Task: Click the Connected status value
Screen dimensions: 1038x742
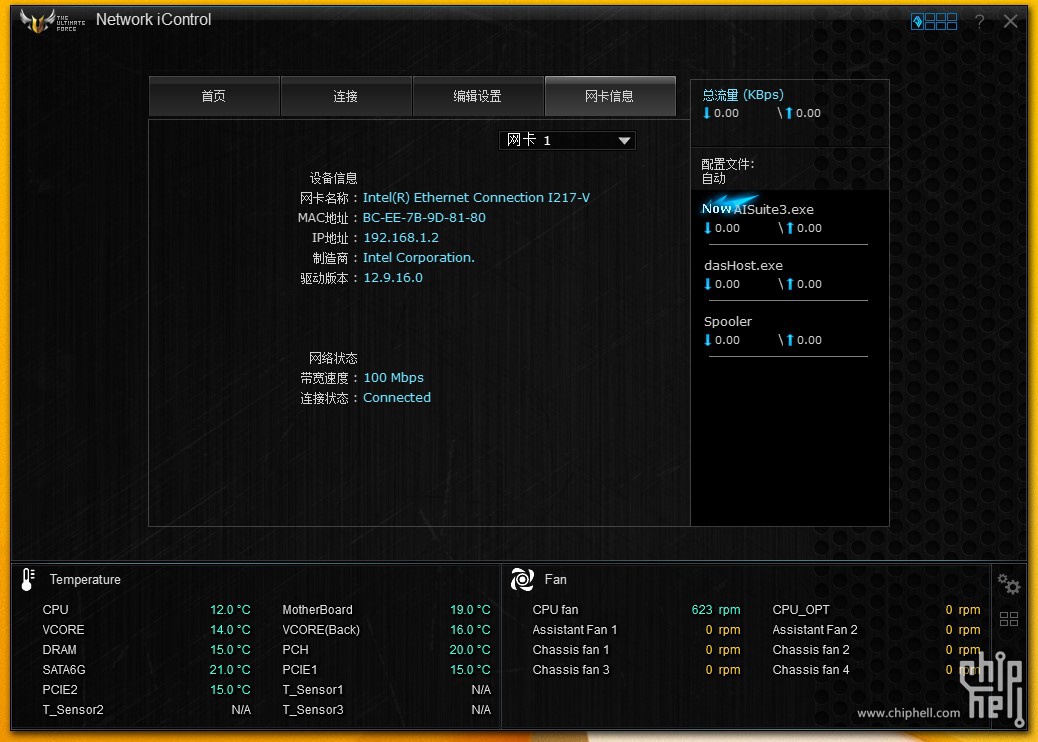Action: pyautogui.click(x=397, y=398)
